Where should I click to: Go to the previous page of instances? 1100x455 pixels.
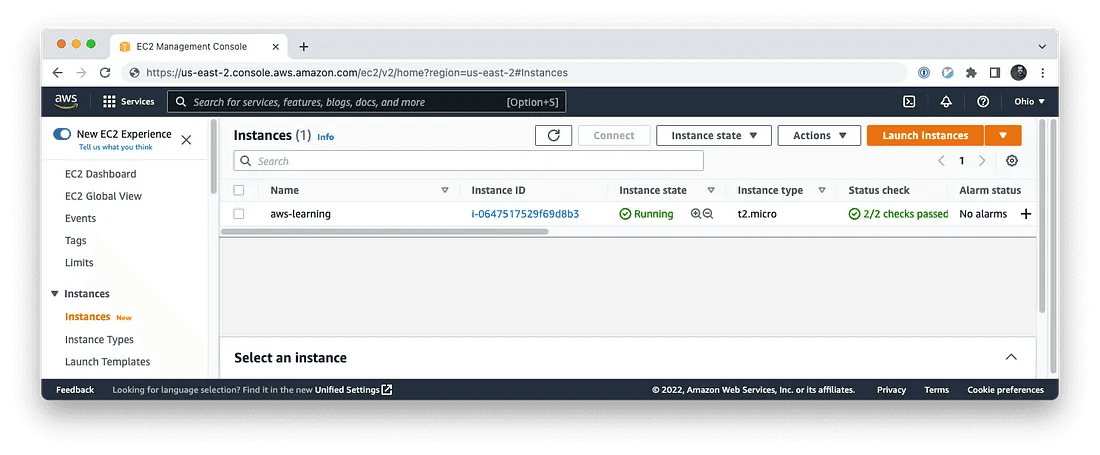pyautogui.click(x=941, y=161)
